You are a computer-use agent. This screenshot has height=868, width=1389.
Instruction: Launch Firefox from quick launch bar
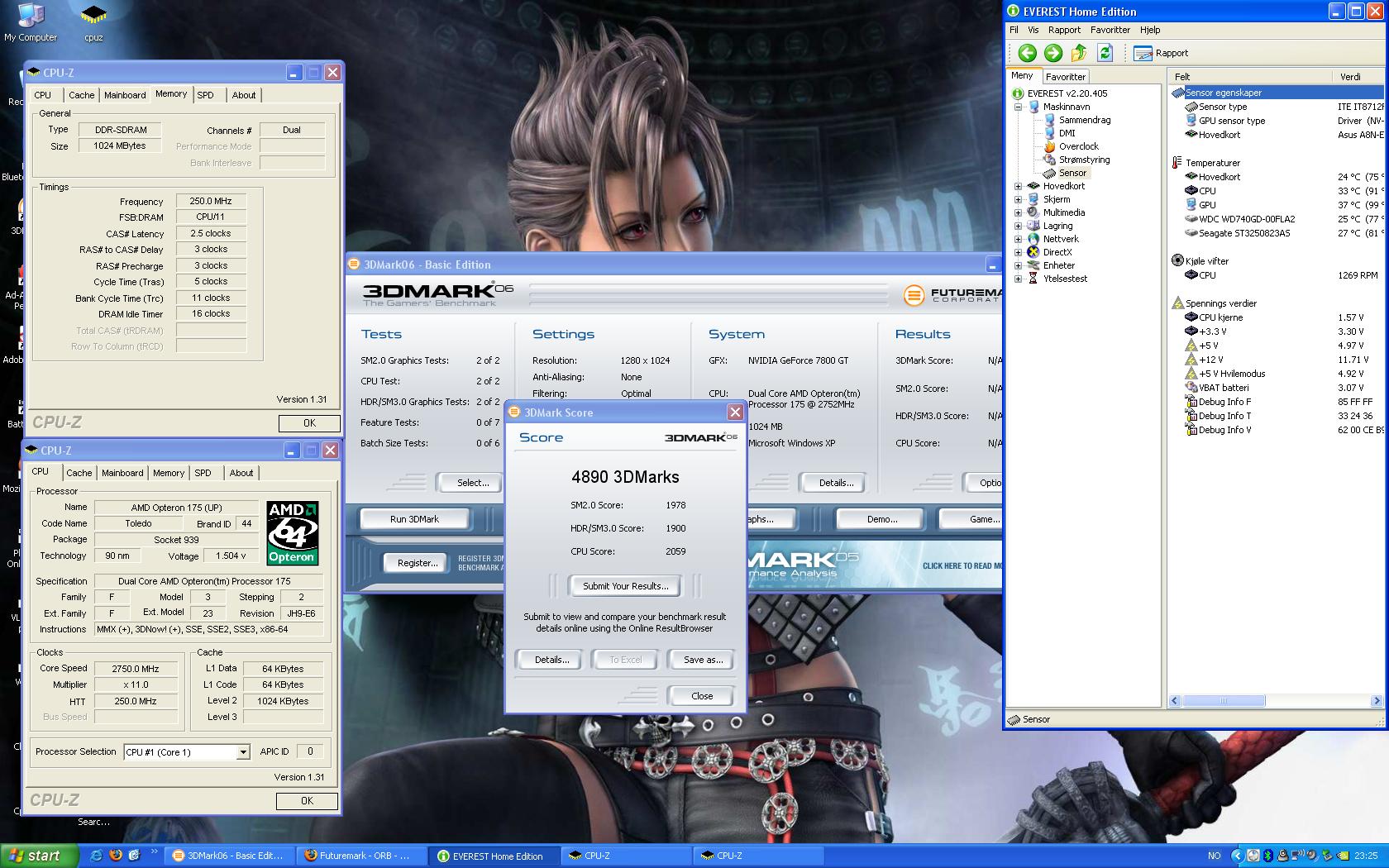point(115,856)
